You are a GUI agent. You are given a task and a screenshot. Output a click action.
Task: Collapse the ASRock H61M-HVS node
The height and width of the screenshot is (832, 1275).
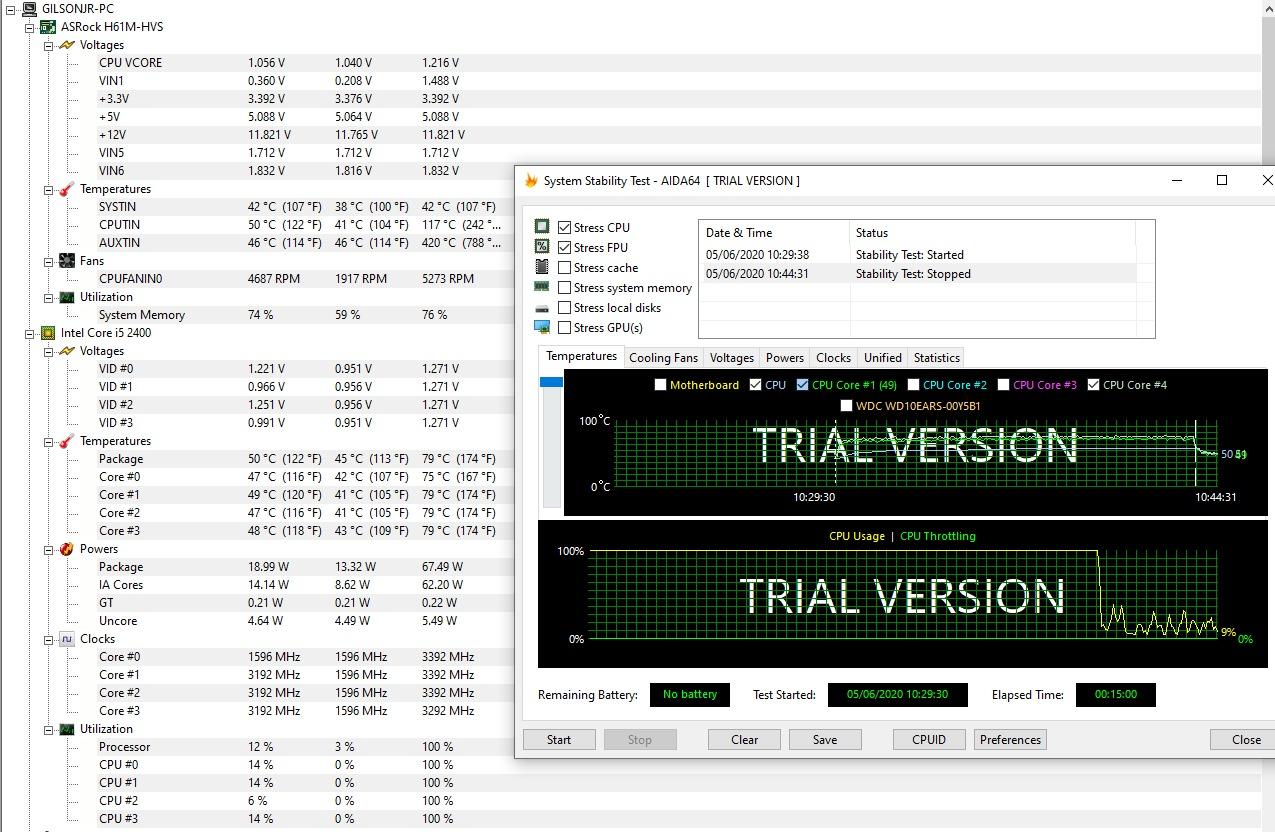(30, 27)
